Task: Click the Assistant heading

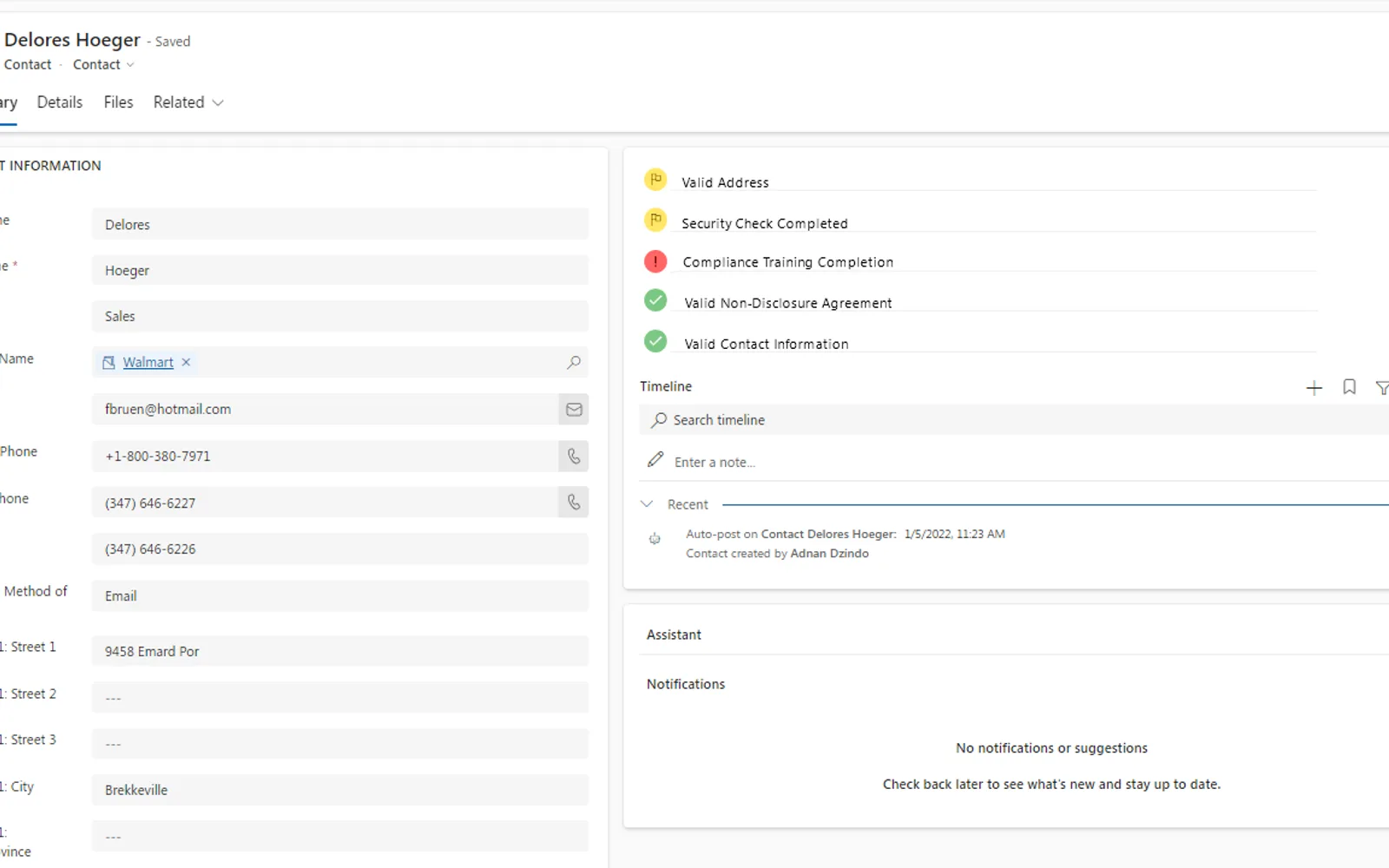Action: pyautogui.click(x=674, y=635)
